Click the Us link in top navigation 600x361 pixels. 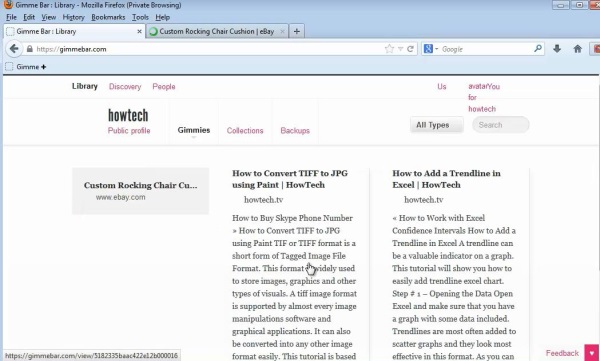pos(442,87)
